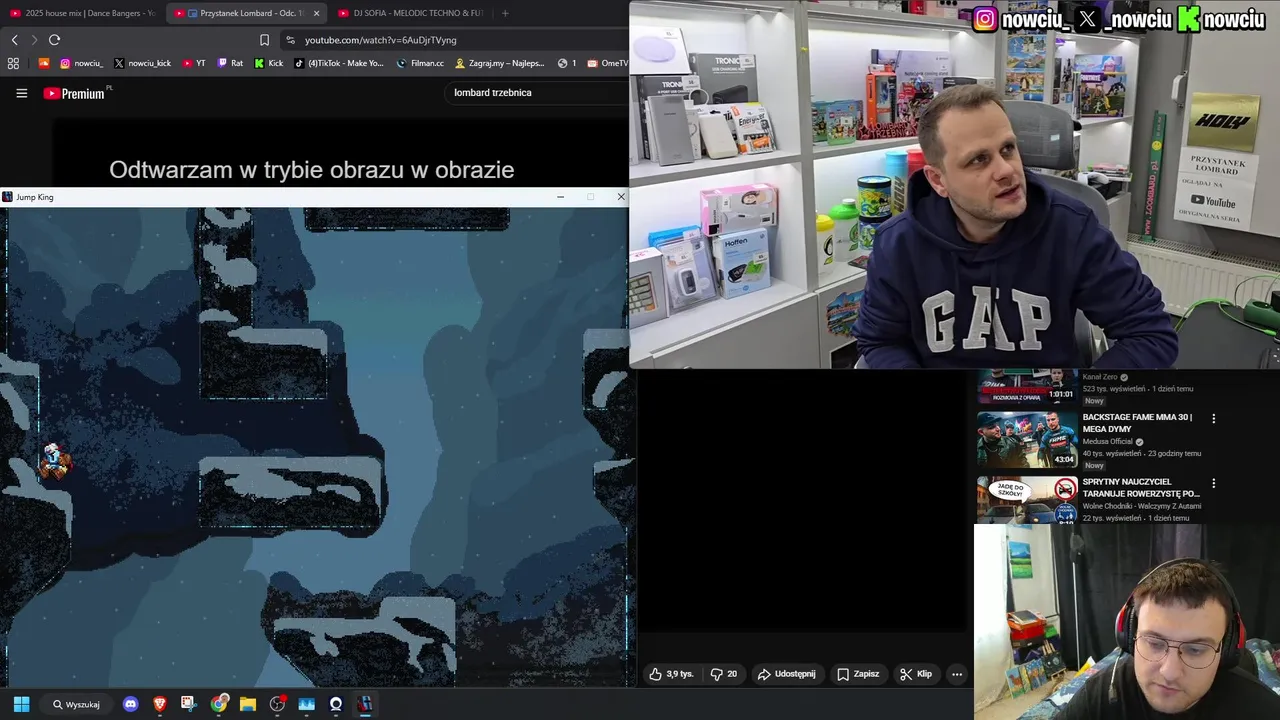
Task: Dislike the video with thumbs down
Action: 724,674
